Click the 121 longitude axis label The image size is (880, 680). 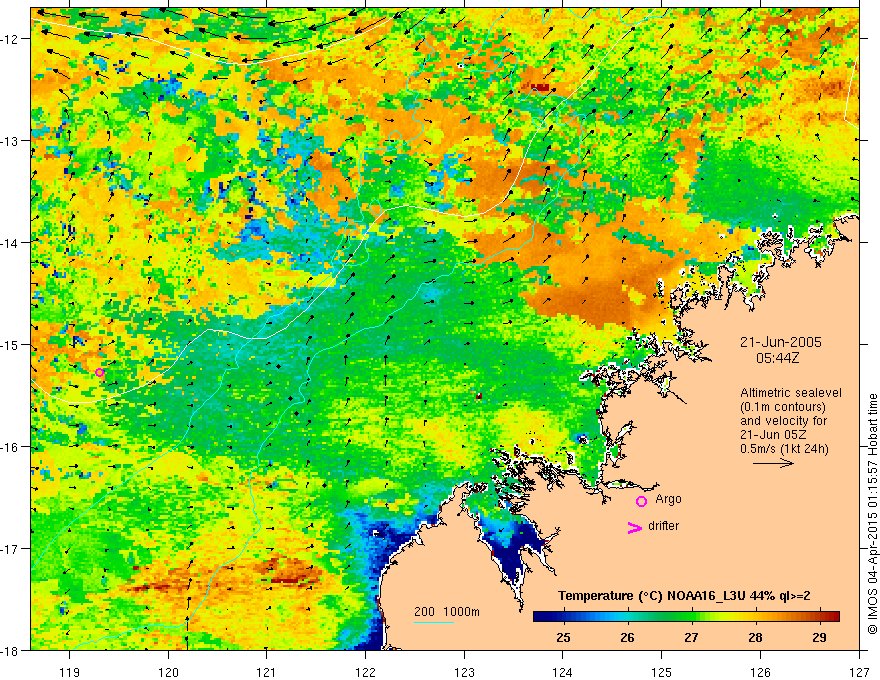coord(267,672)
